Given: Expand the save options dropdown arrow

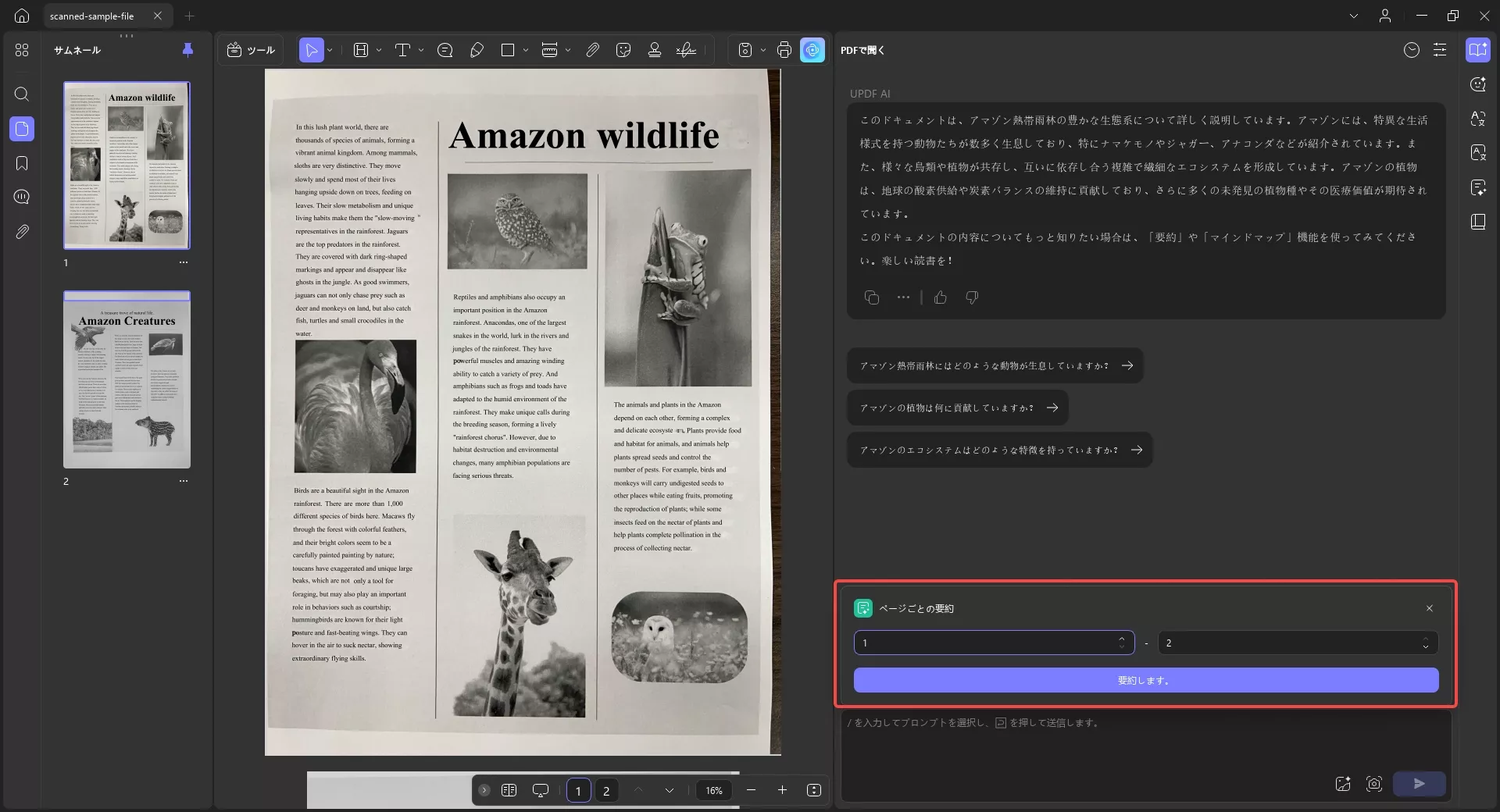Looking at the screenshot, I should point(763,50).
